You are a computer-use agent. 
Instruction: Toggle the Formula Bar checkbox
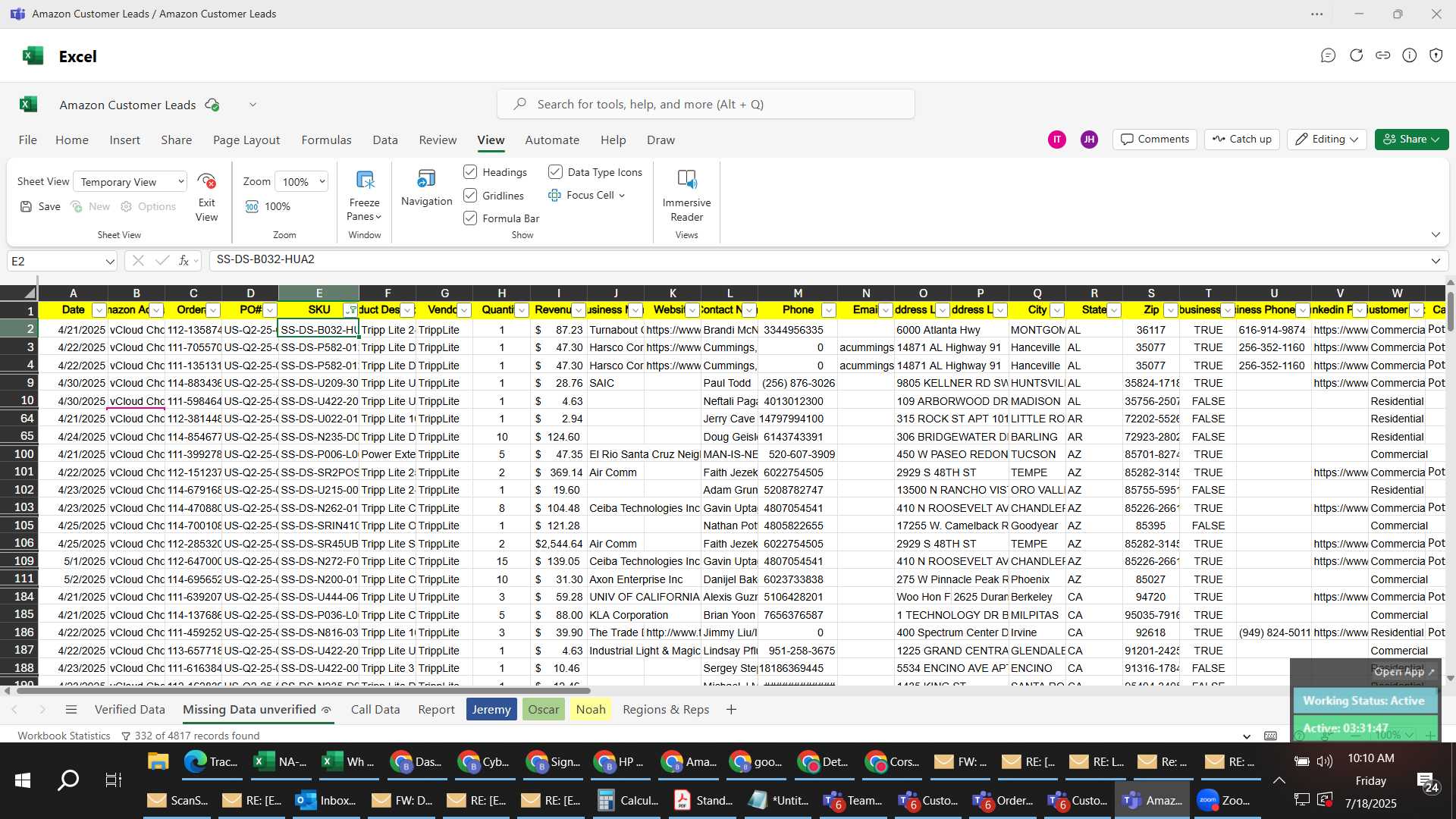click(x=470, y=218)
